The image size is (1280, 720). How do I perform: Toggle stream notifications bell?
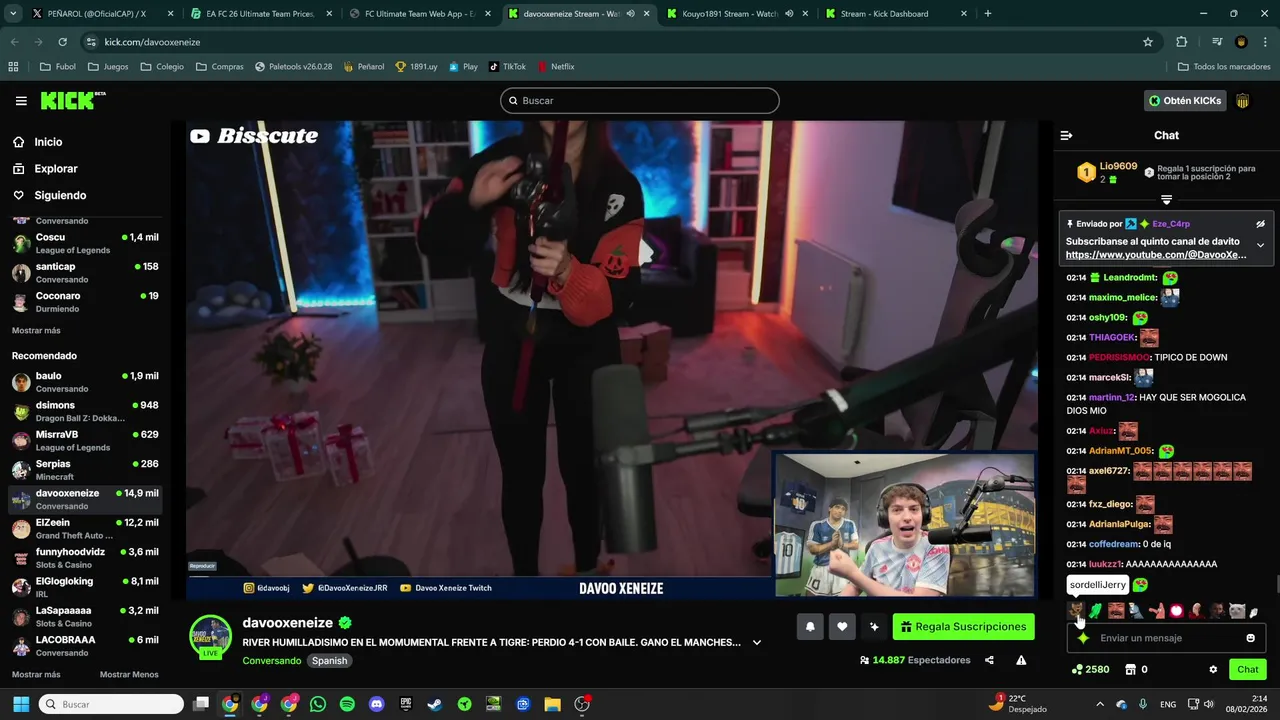point(810,627)
